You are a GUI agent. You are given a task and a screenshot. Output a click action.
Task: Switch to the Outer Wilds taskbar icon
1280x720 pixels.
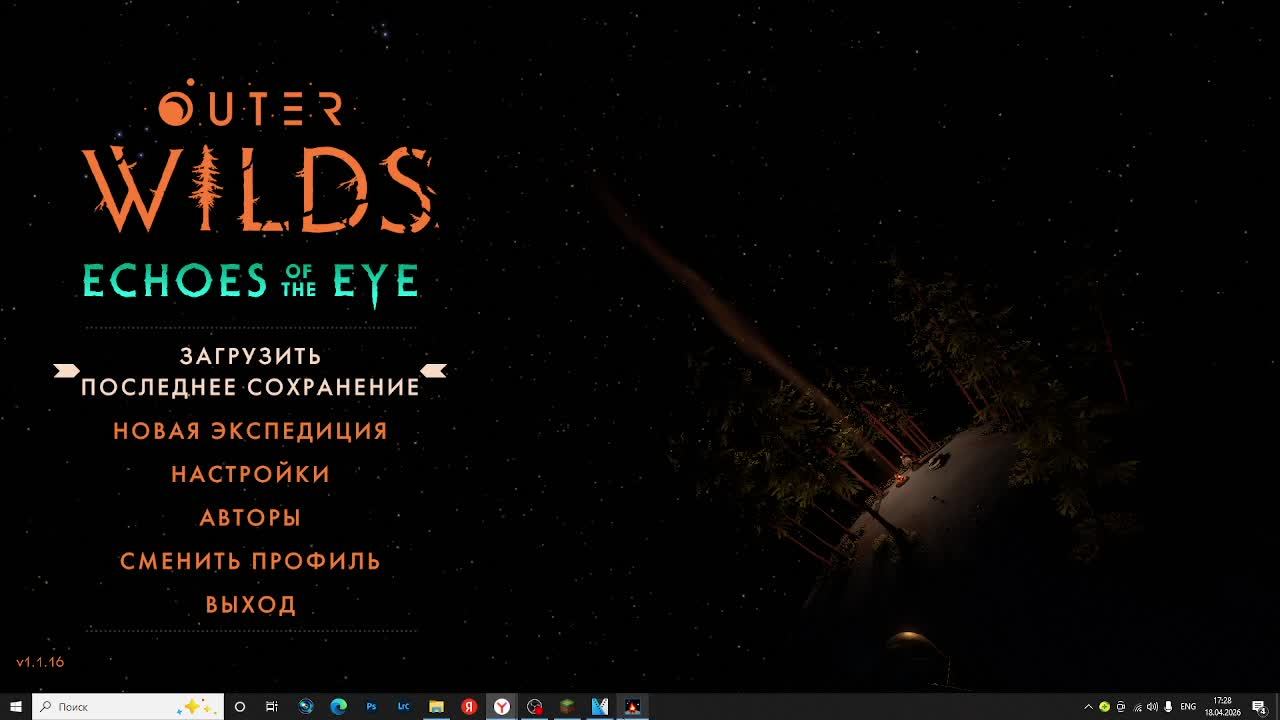(x=632, y=706)
